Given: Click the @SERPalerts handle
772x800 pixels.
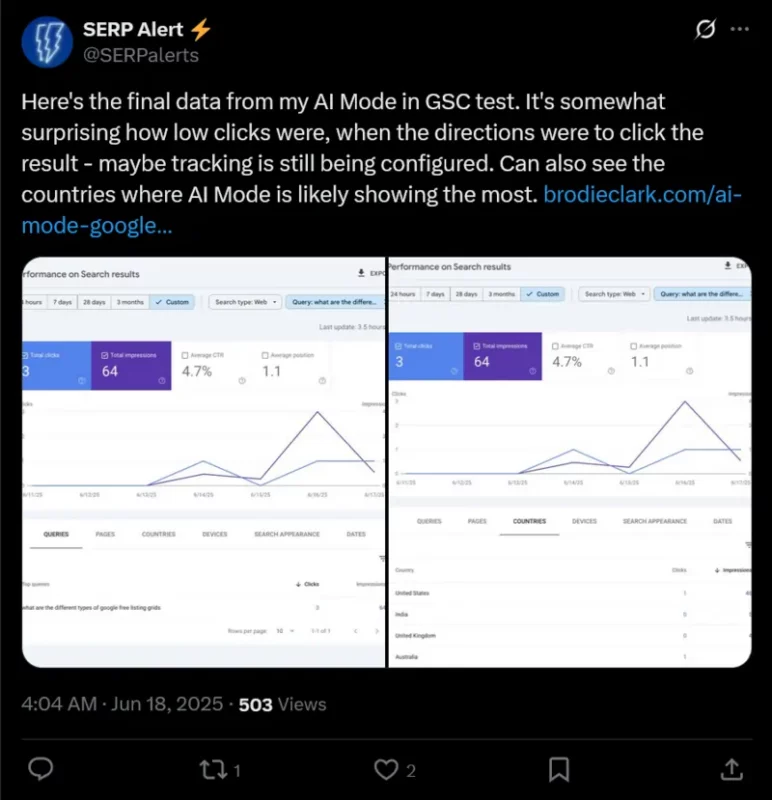Looking at the screenshot, I should point(141,55).
